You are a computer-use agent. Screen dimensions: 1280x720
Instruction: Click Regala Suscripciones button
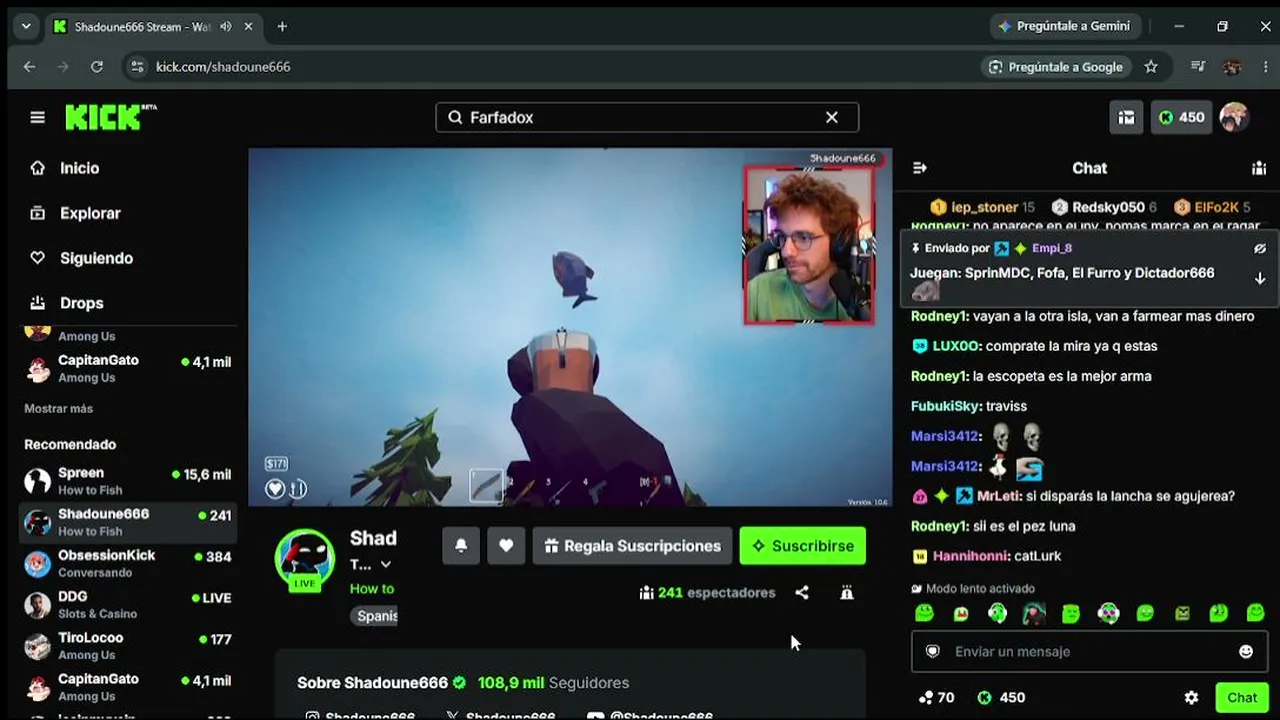tap(633, 546)
